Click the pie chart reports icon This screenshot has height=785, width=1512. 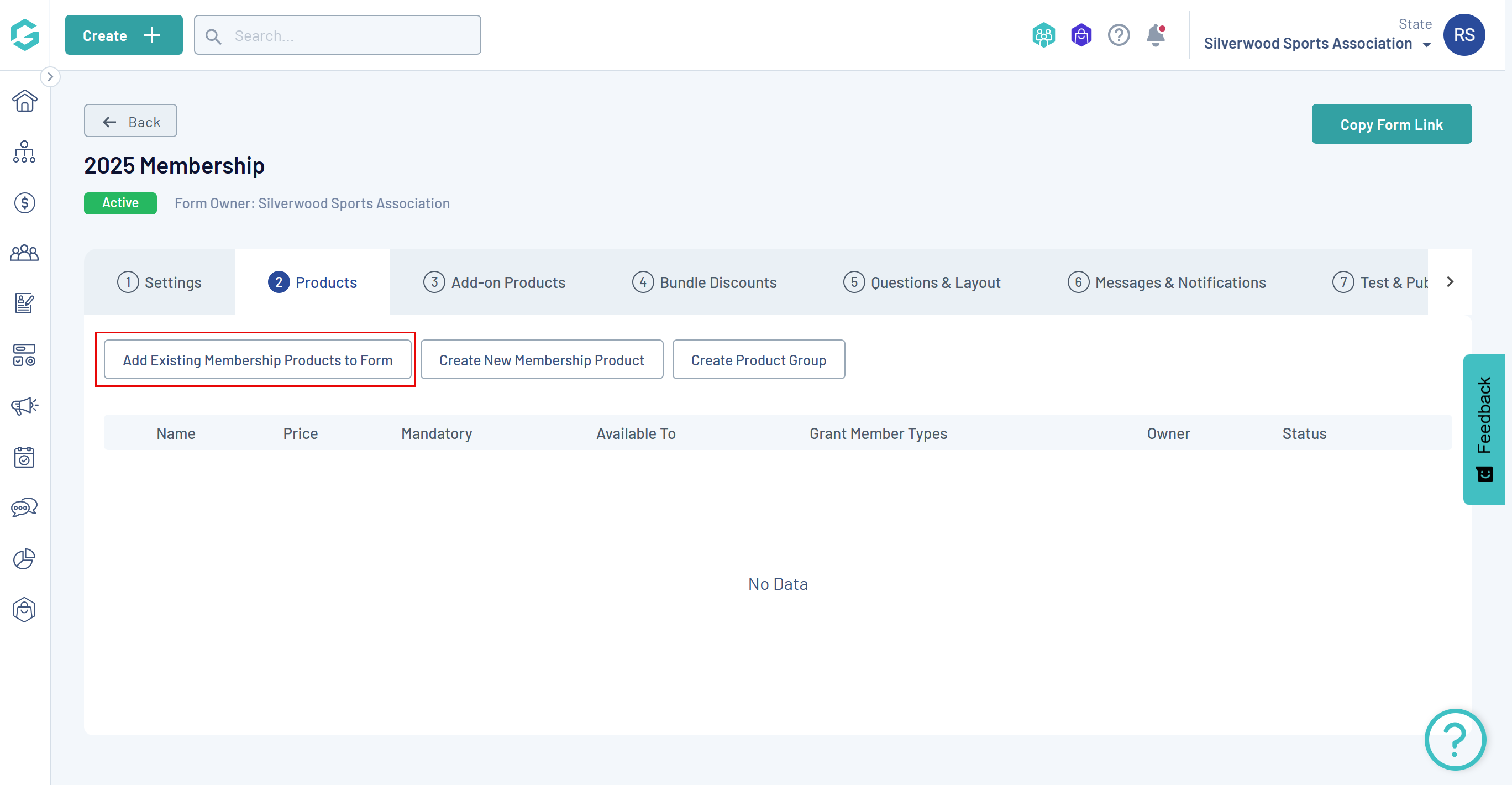pyautogui.click(x=25, y=559)
